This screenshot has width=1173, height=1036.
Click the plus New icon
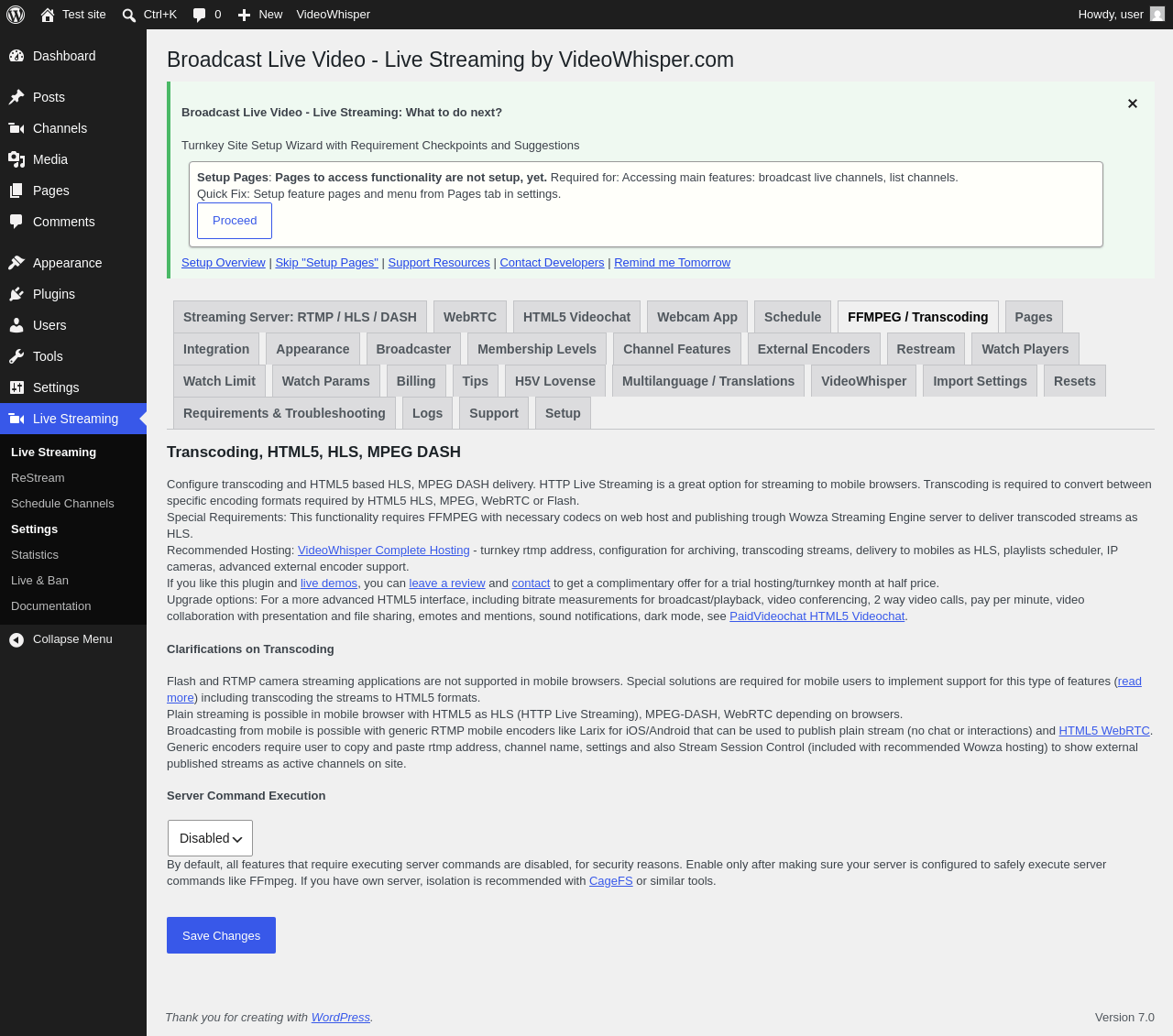[x=244, y=15]
